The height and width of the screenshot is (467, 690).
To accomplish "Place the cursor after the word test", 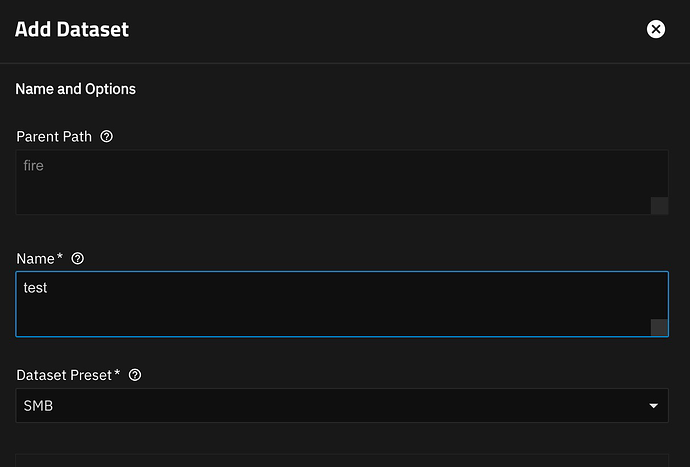I will [48, 288].
